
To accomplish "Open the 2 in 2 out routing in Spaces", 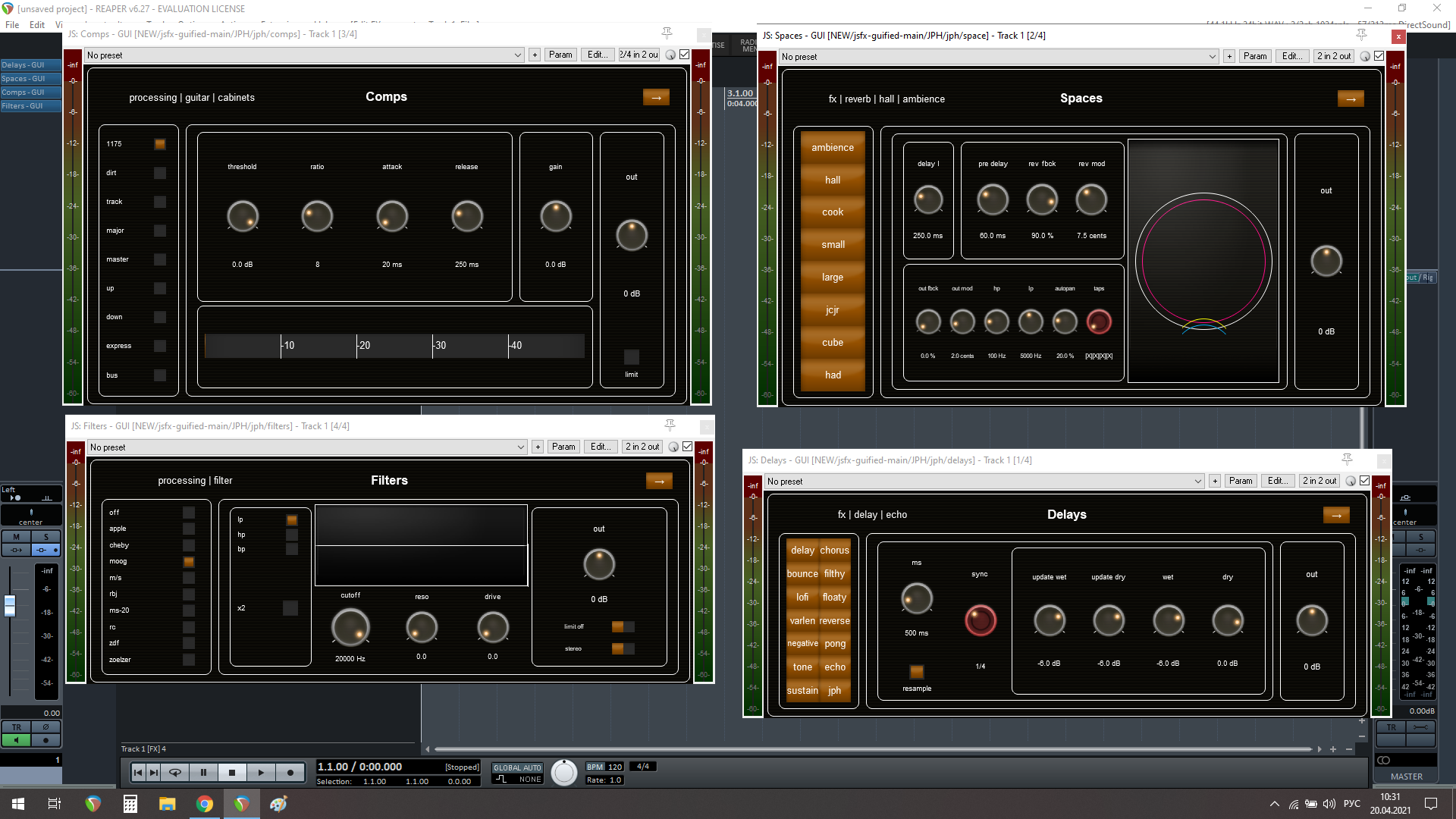I will (x=1334, y=56).
